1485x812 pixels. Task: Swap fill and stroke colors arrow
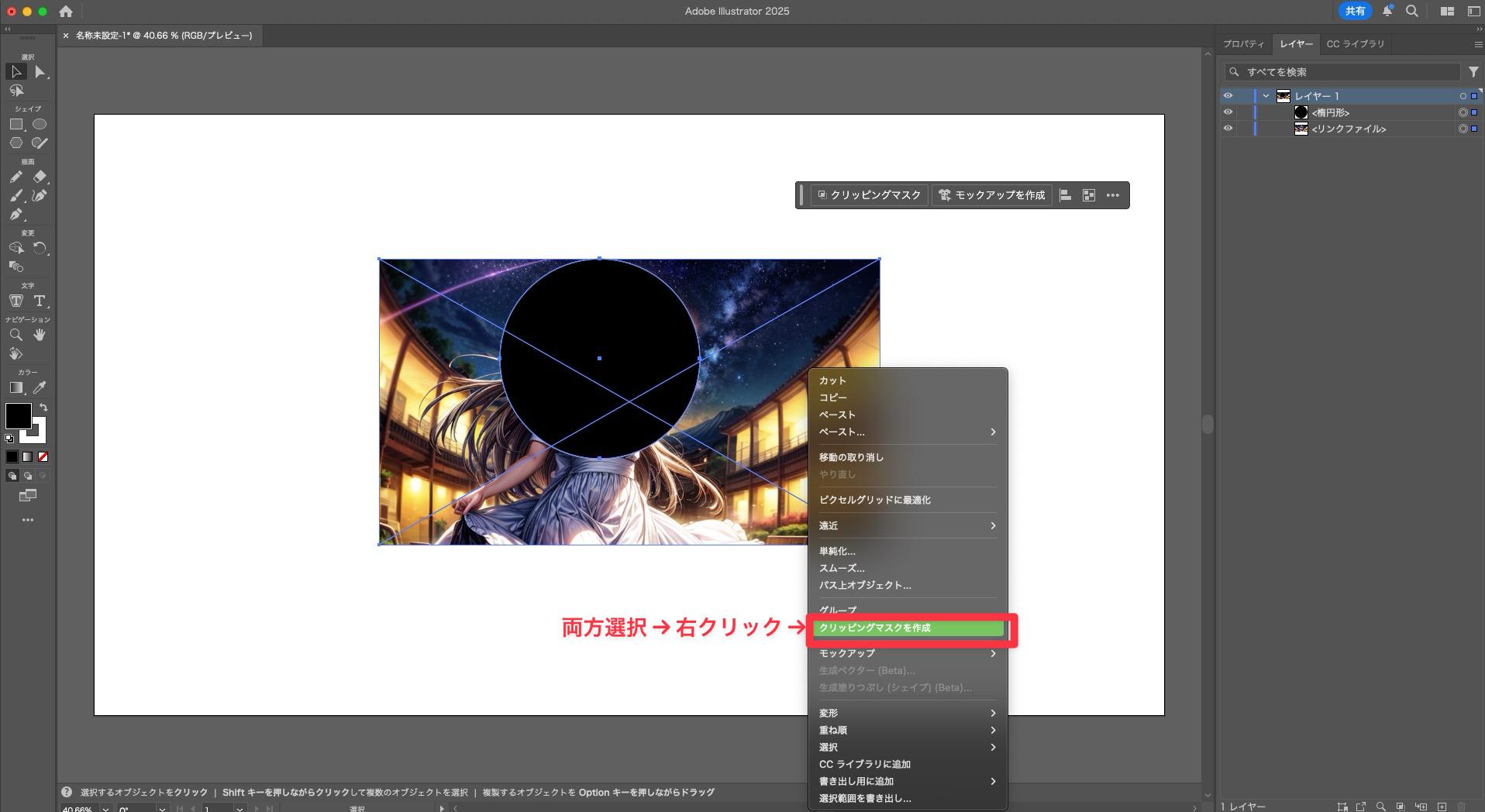click(43, 407)
